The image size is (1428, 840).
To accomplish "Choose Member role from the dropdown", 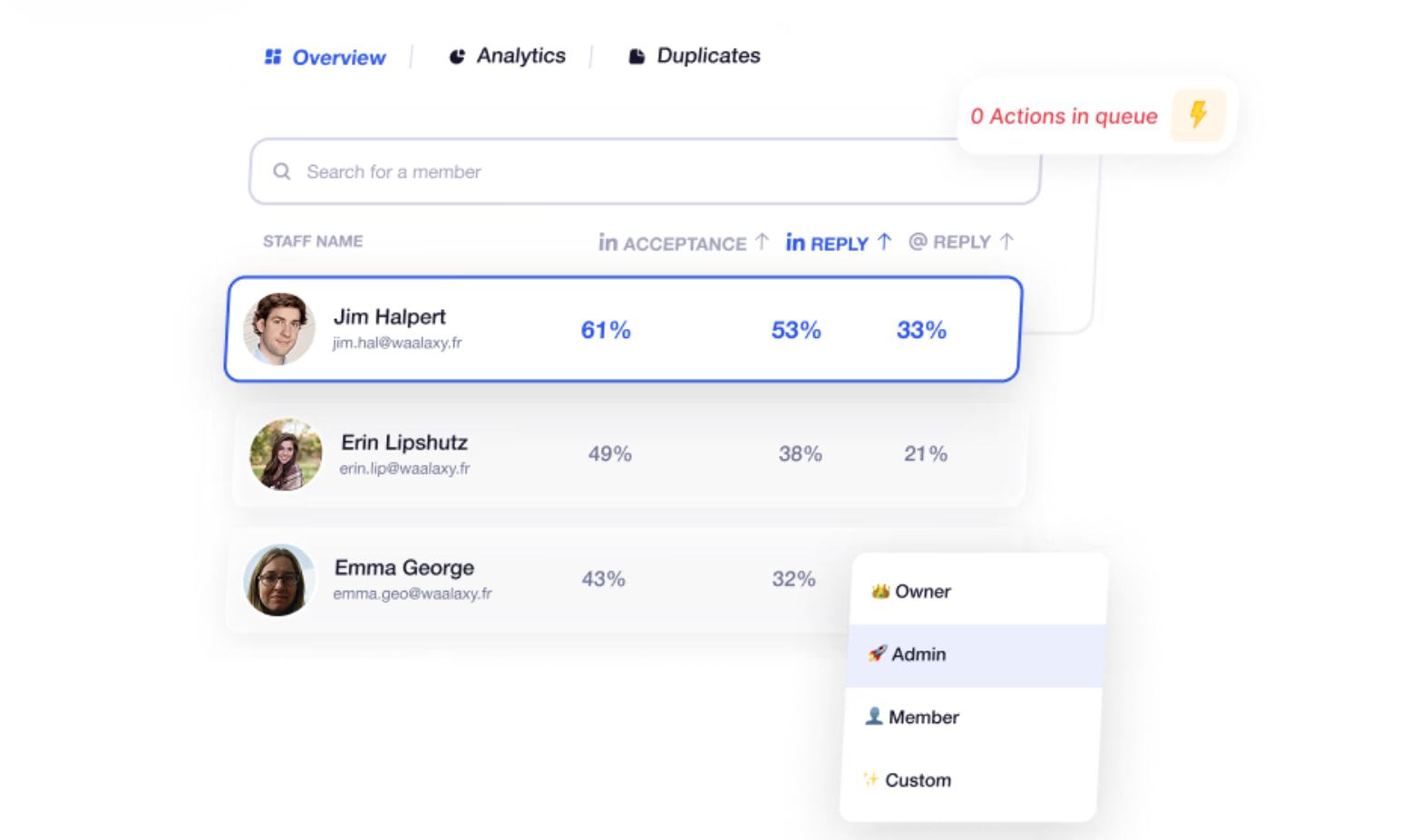I will tap(972, 718).
